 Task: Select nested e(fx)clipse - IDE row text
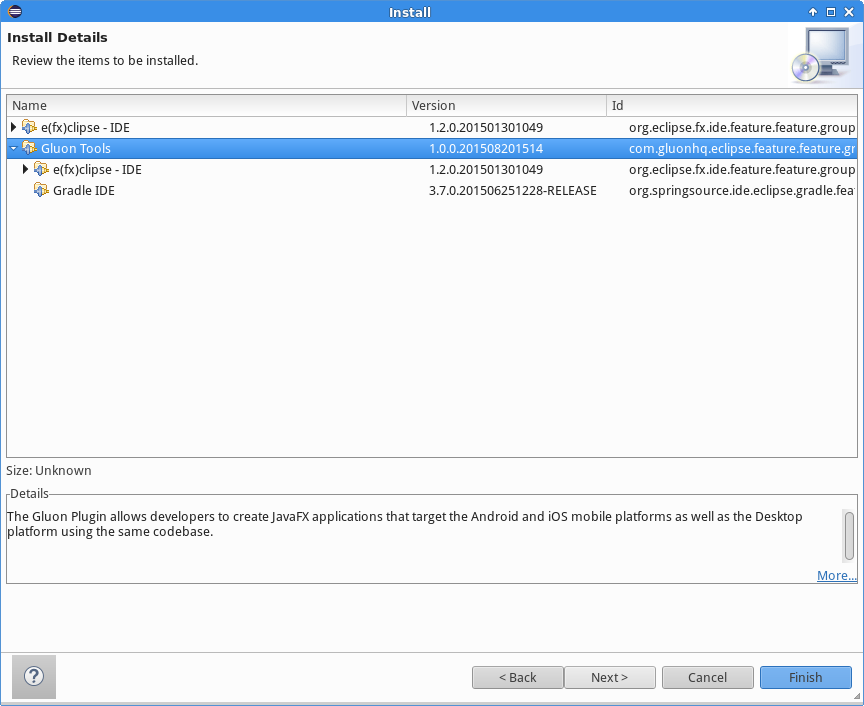click(x=97, y=169)
